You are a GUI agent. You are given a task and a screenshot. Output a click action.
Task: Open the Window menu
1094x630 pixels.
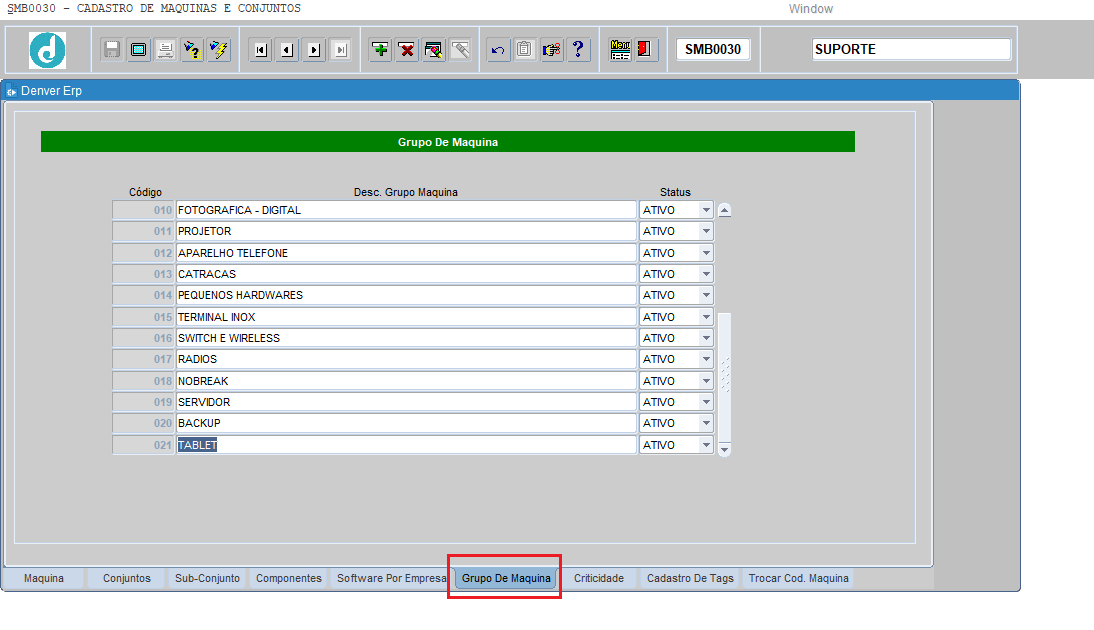click(811, 9)
